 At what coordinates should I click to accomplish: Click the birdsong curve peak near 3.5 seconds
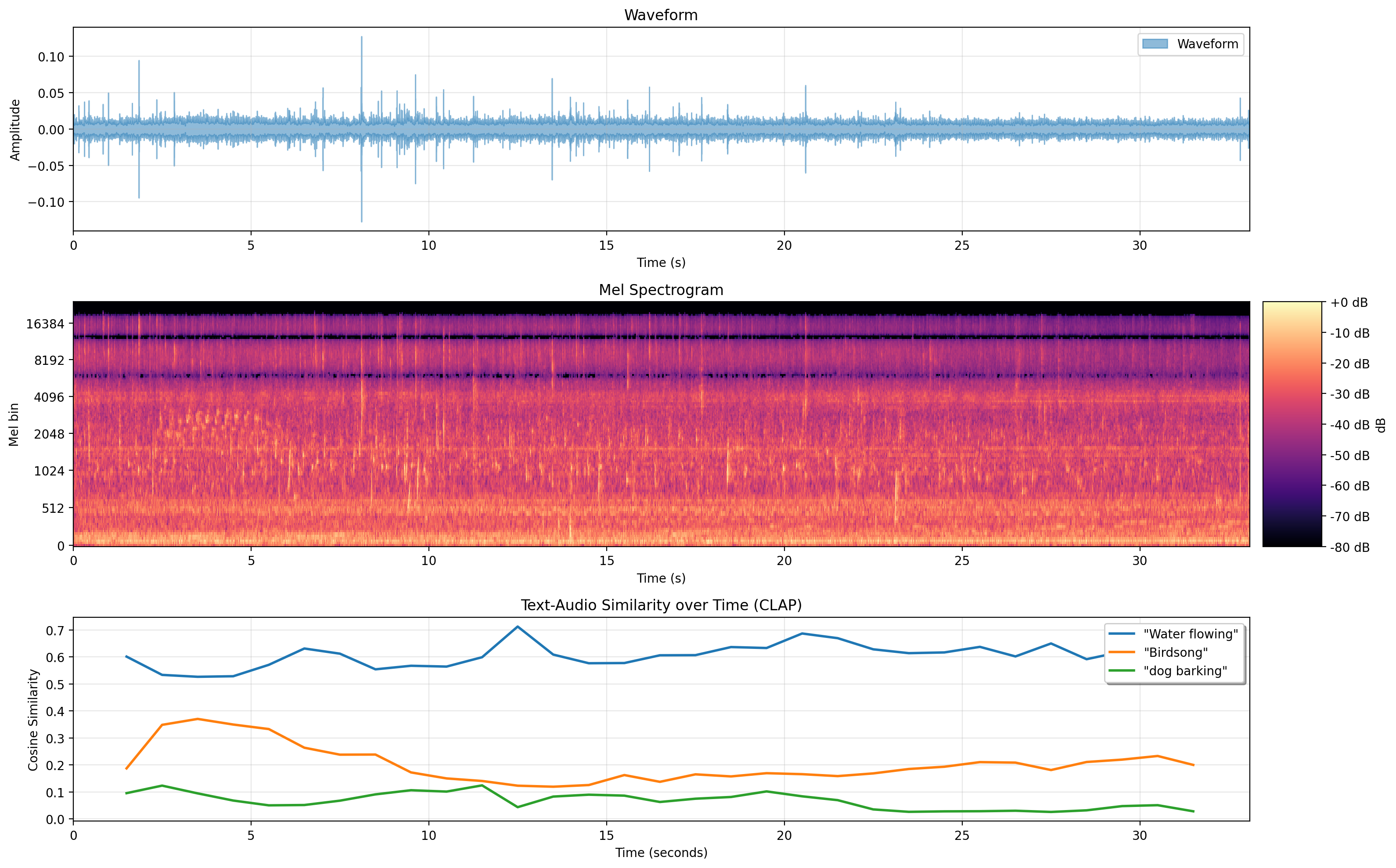click(x=198, y=719)
